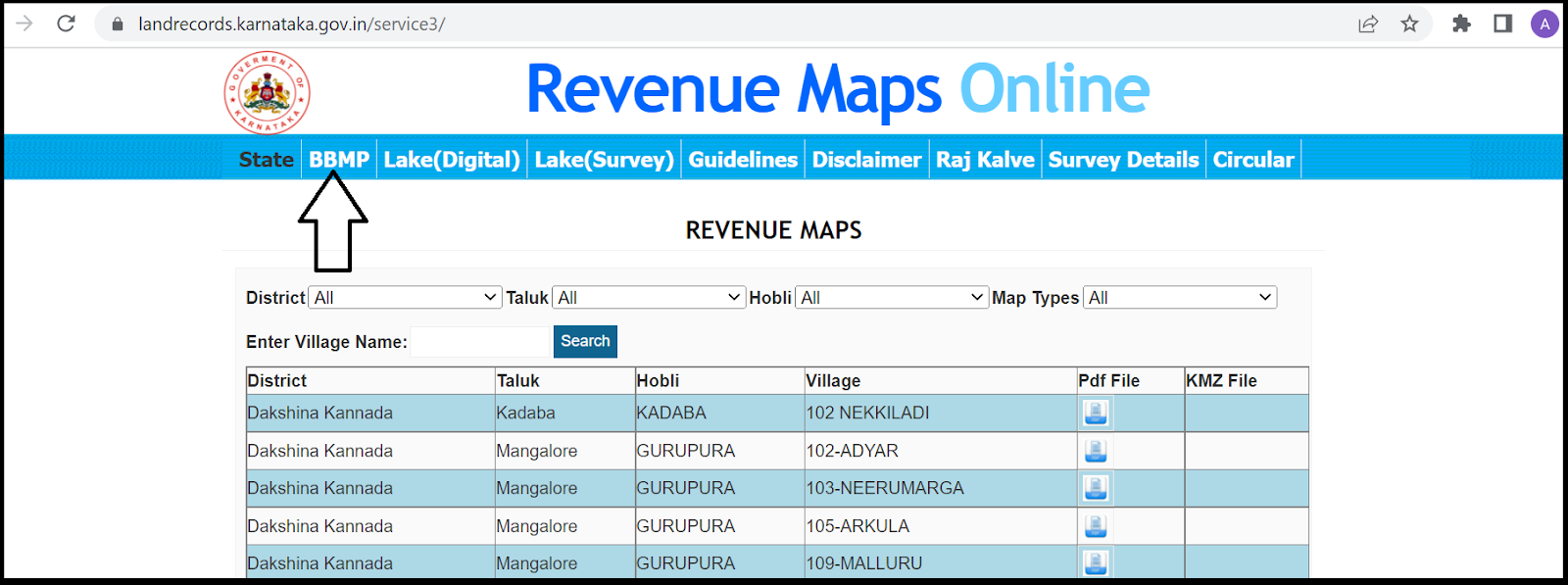Download PDF for 109-MALLURU village
Screen dimensions: 1568x585
1096,562
